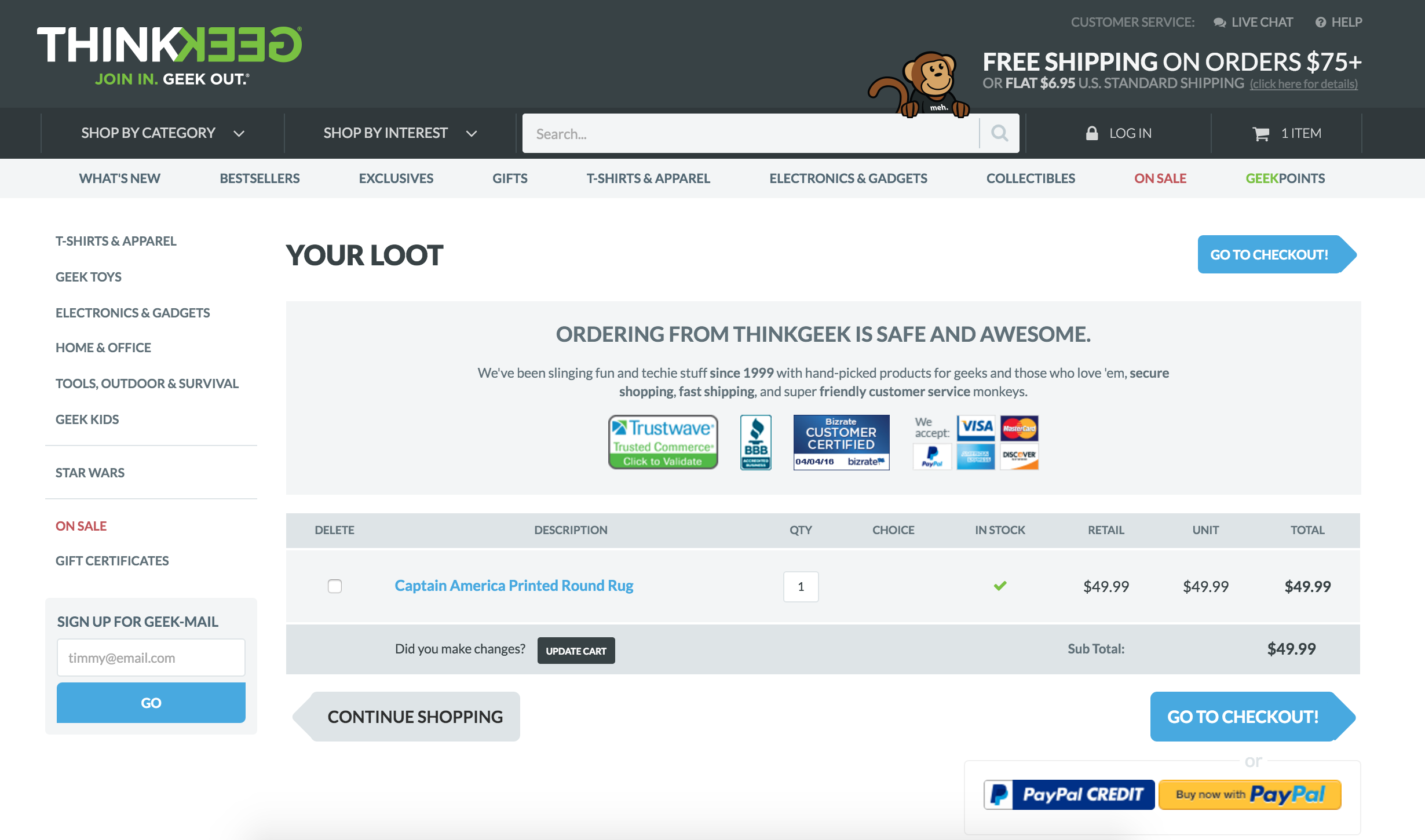Screen dimensions: 1425x840
Task: Click the Log In link
Action: point(1130,133)
